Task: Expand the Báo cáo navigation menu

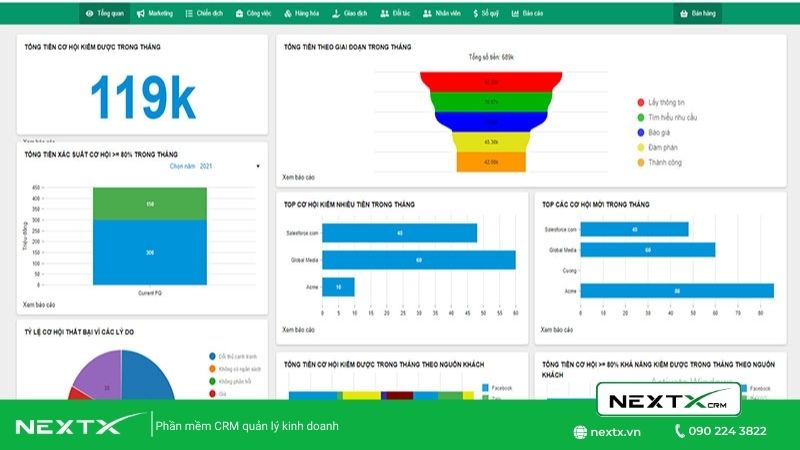Action: point(527,14)
